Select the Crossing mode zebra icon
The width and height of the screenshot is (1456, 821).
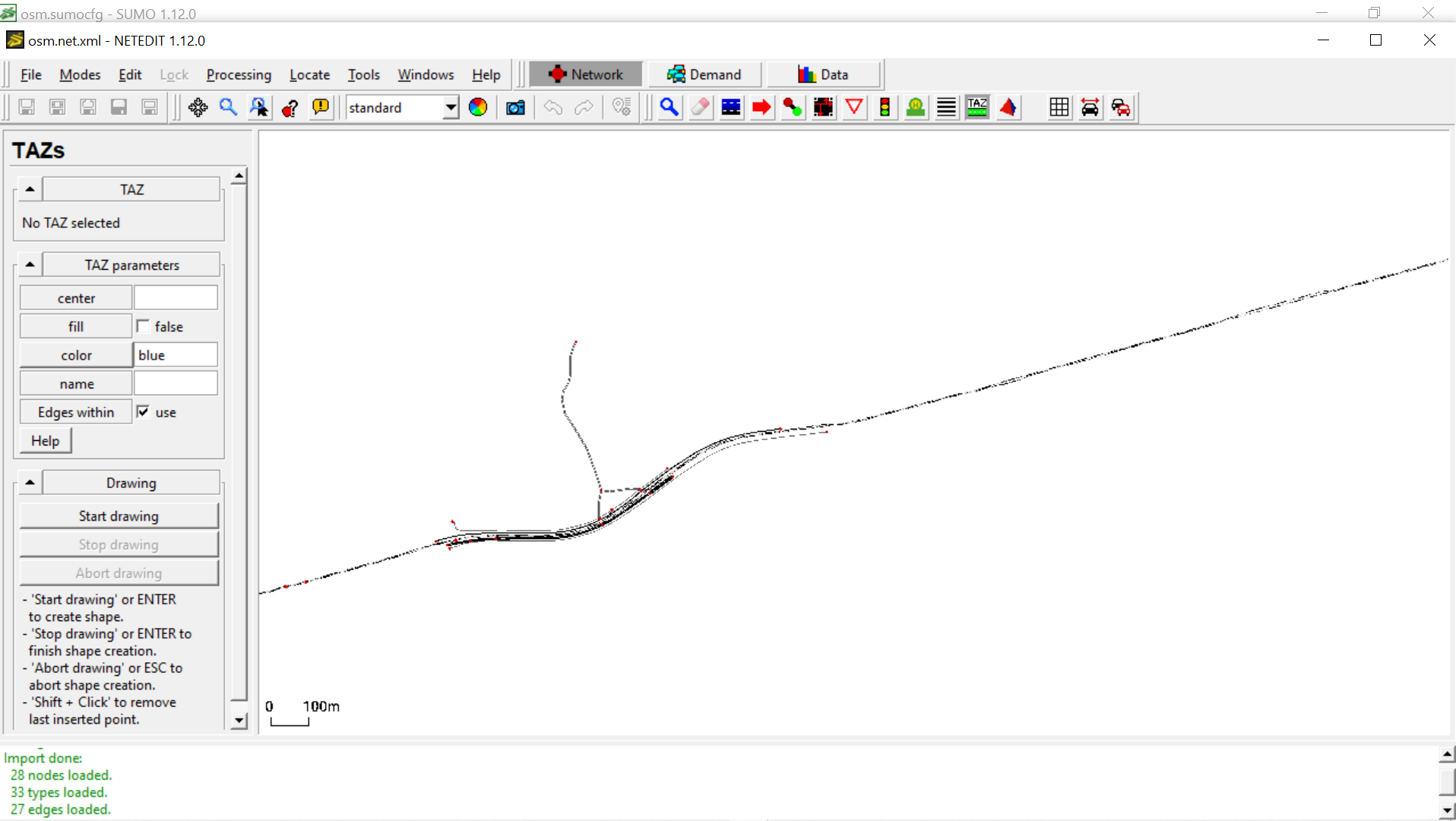click(947, 107)
